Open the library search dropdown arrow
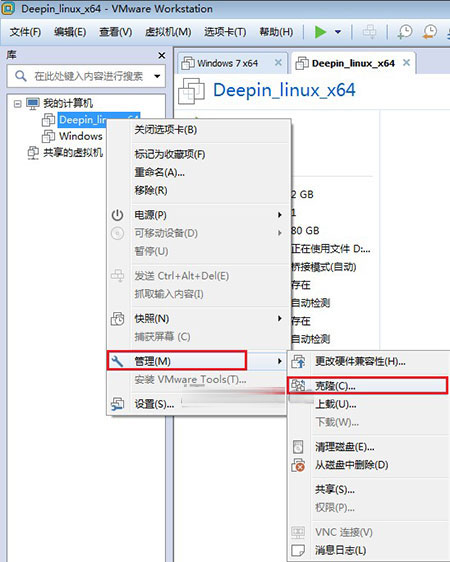Image resolution: width=450 pixels, height=562 pixels. [x=157, y=76]
